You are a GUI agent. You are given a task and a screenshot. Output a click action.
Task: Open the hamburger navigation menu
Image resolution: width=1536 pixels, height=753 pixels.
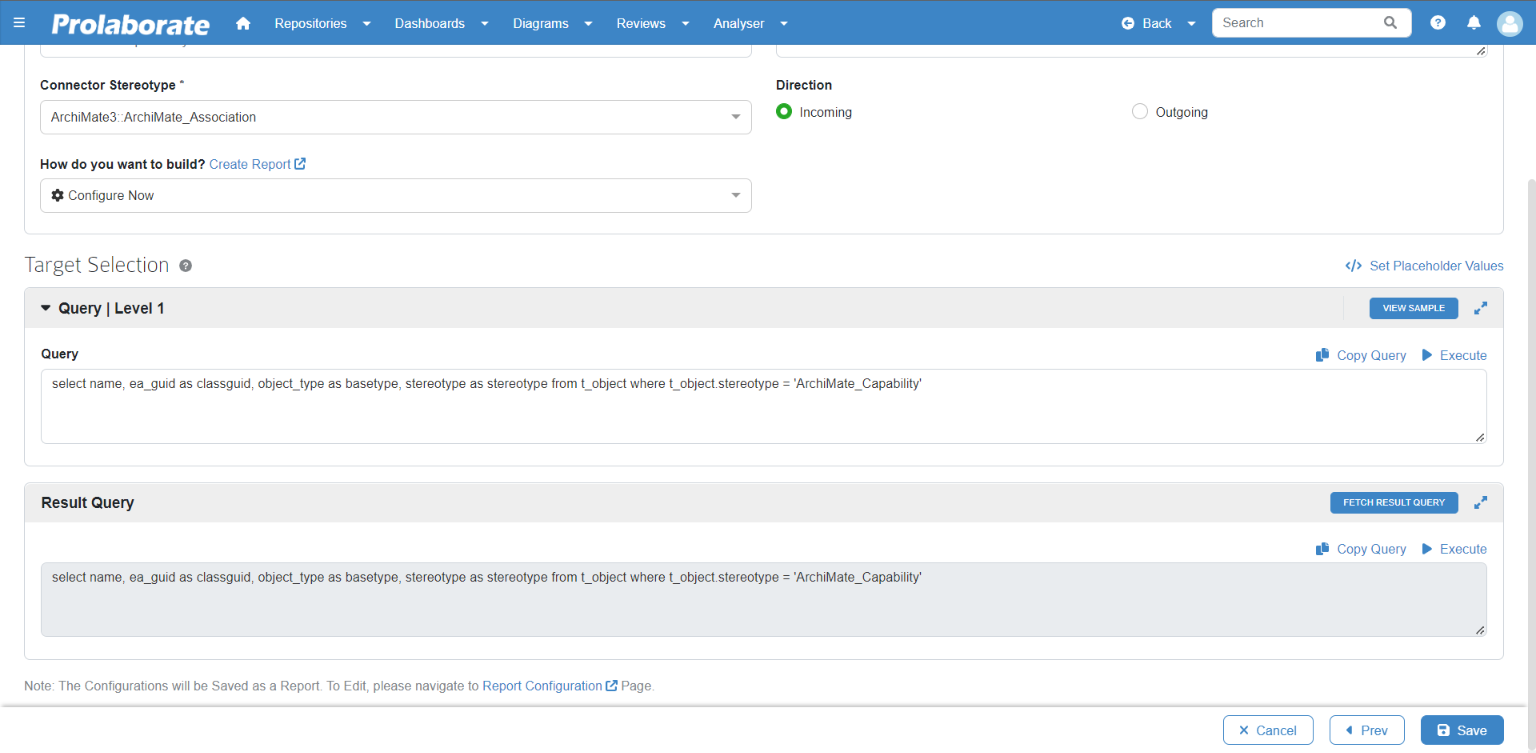(x=19, y=22)
